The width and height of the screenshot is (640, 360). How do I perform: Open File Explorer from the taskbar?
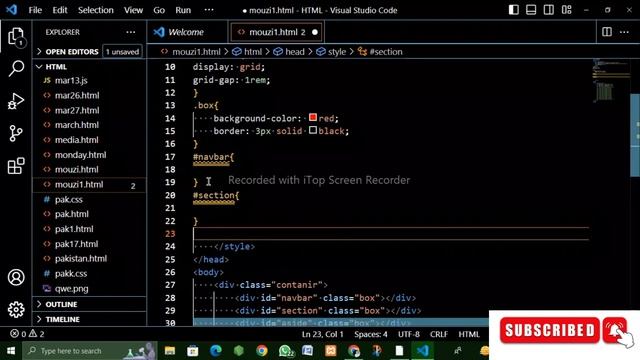[x=169, y=351]
